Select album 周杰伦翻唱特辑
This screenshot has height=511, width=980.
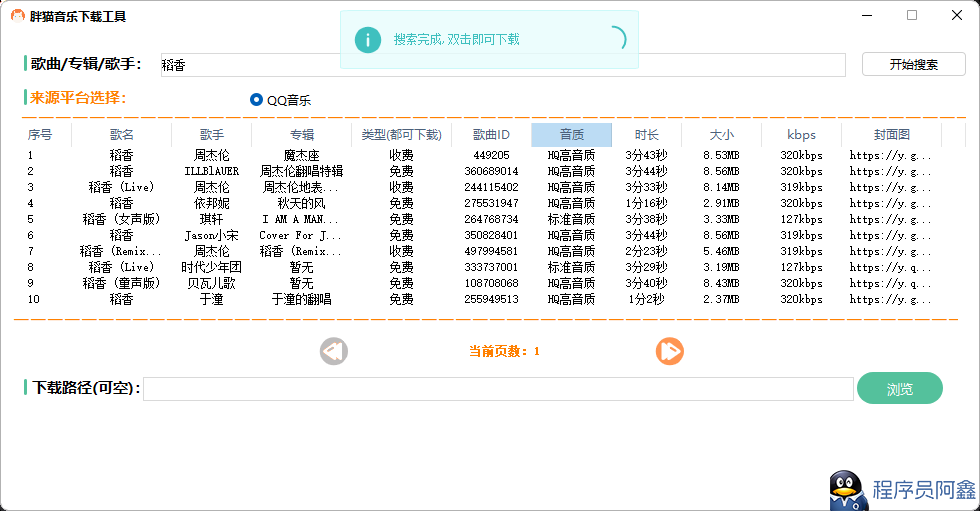(x=302, y=171)
